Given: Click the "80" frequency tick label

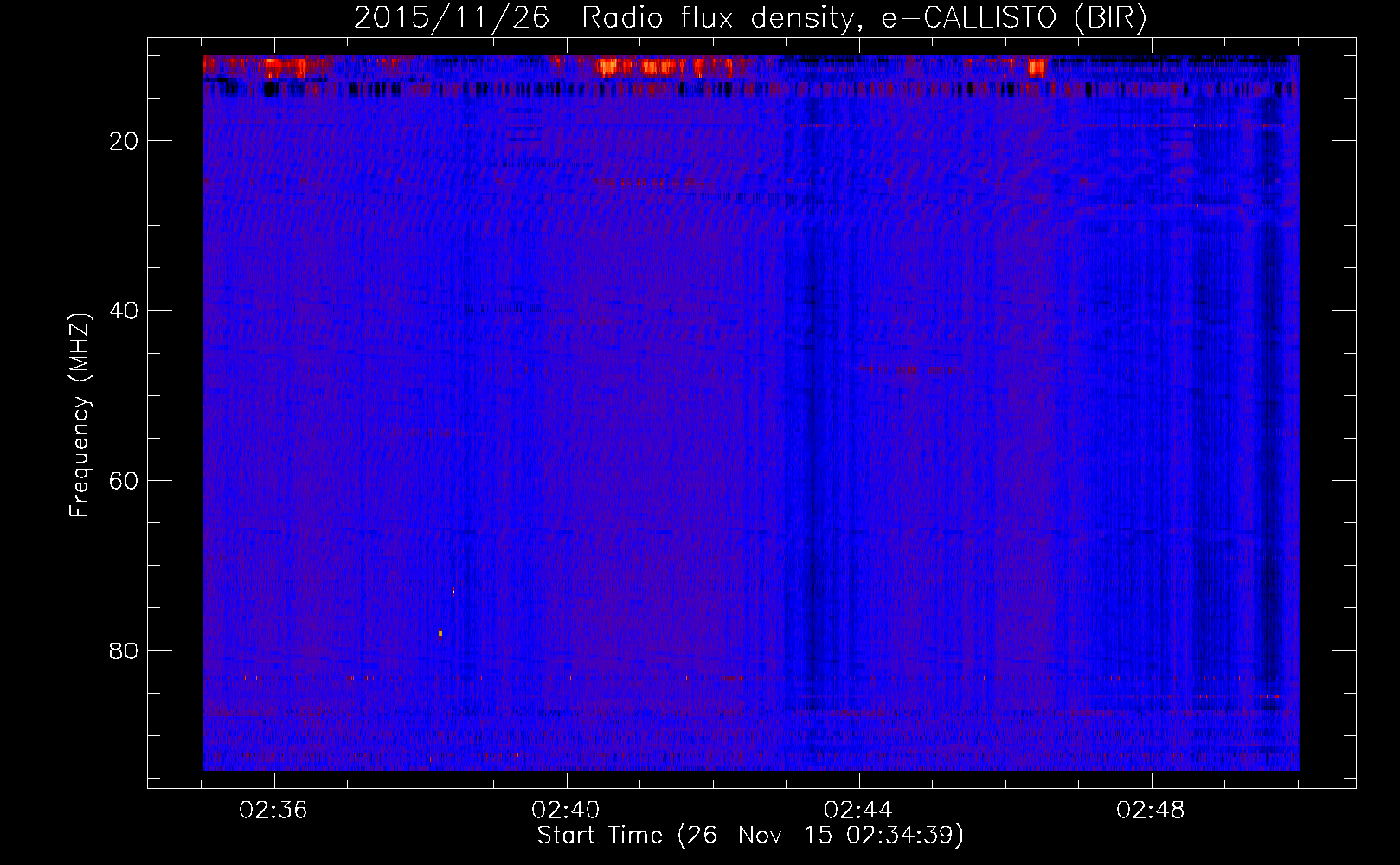Looking at the screenshot, I should click(125, 650).
